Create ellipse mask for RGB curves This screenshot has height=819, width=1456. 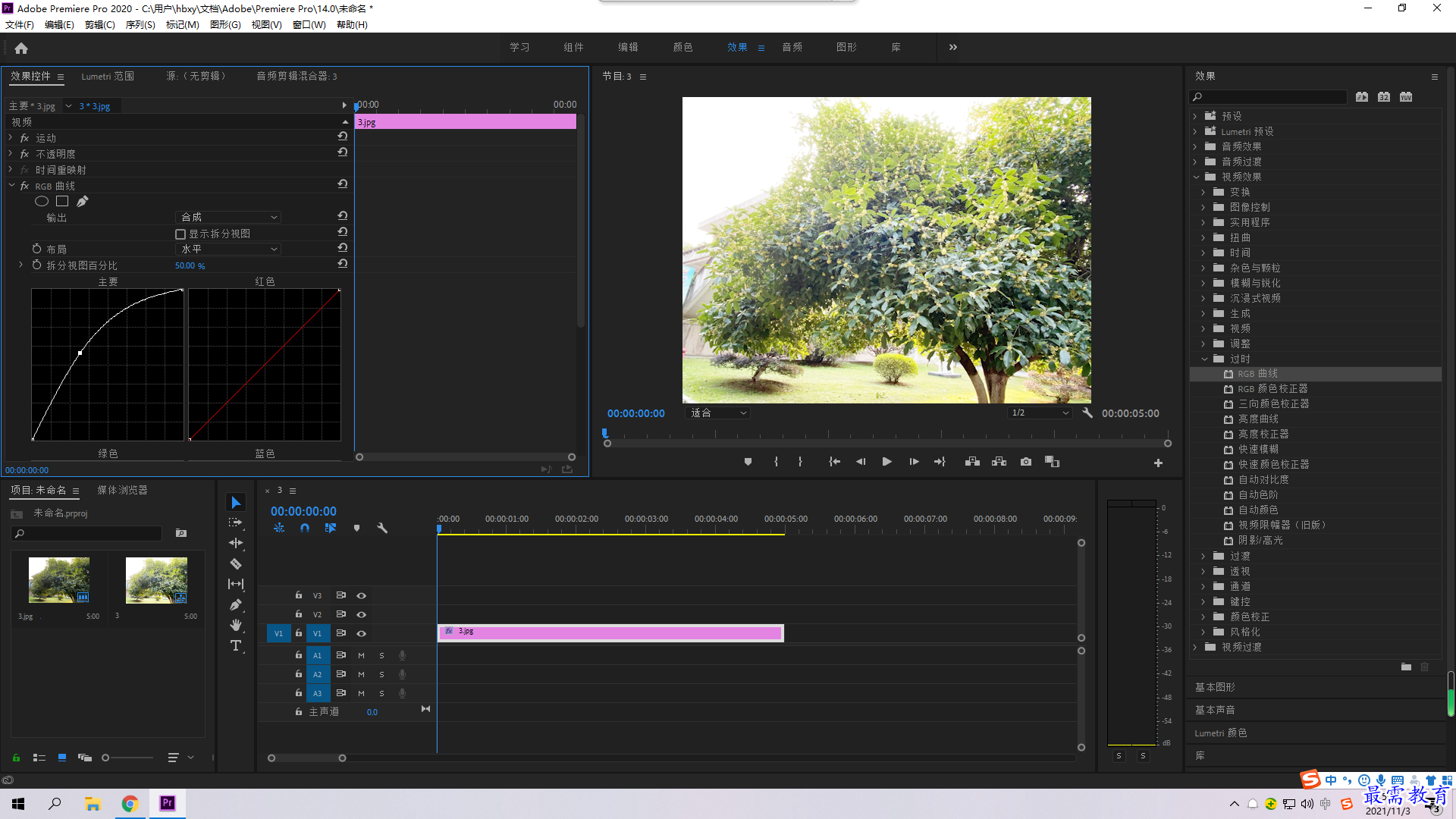click(42, 201)
